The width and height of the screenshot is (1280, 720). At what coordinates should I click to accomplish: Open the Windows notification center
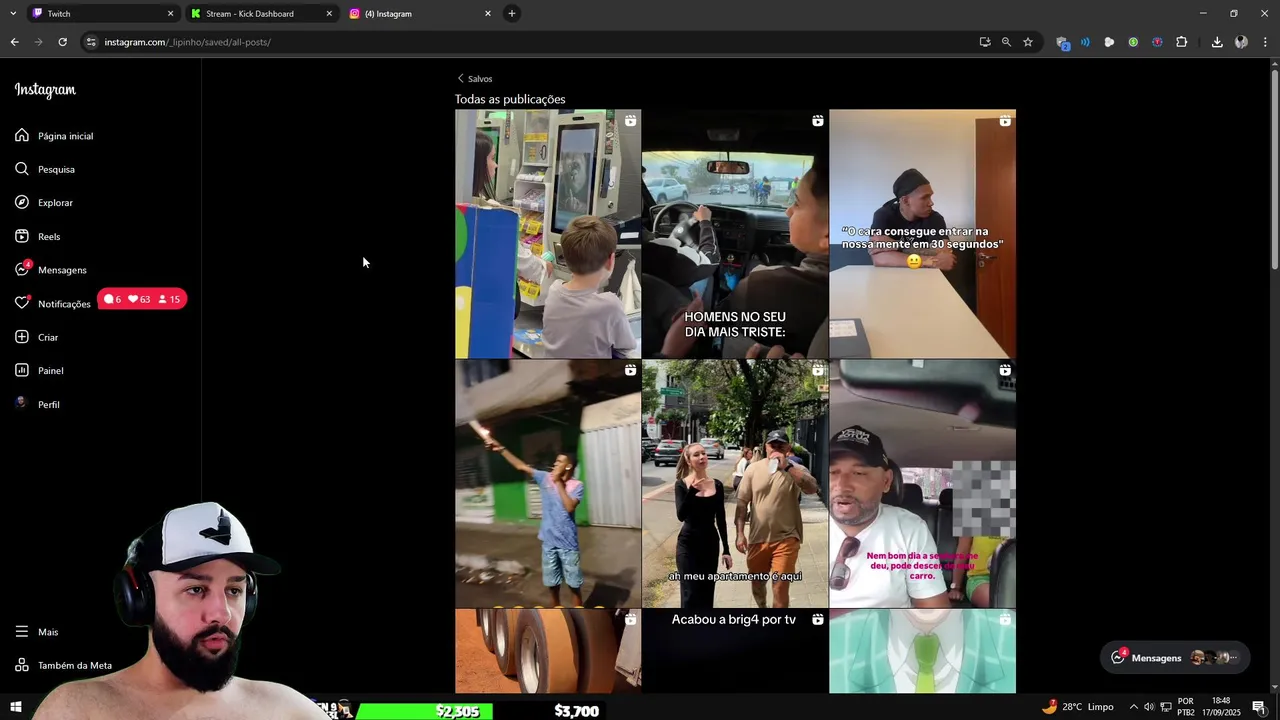(1259, 707)
